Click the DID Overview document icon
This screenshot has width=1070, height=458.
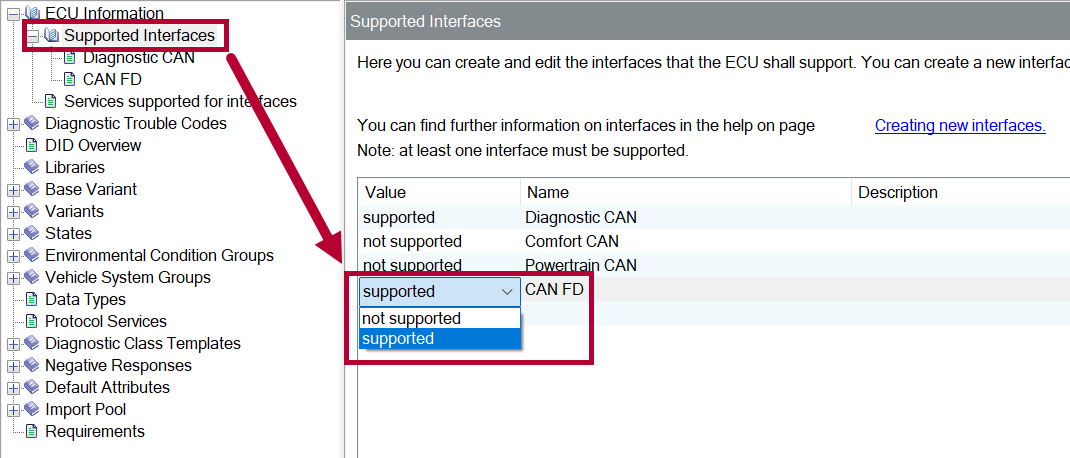31,146
